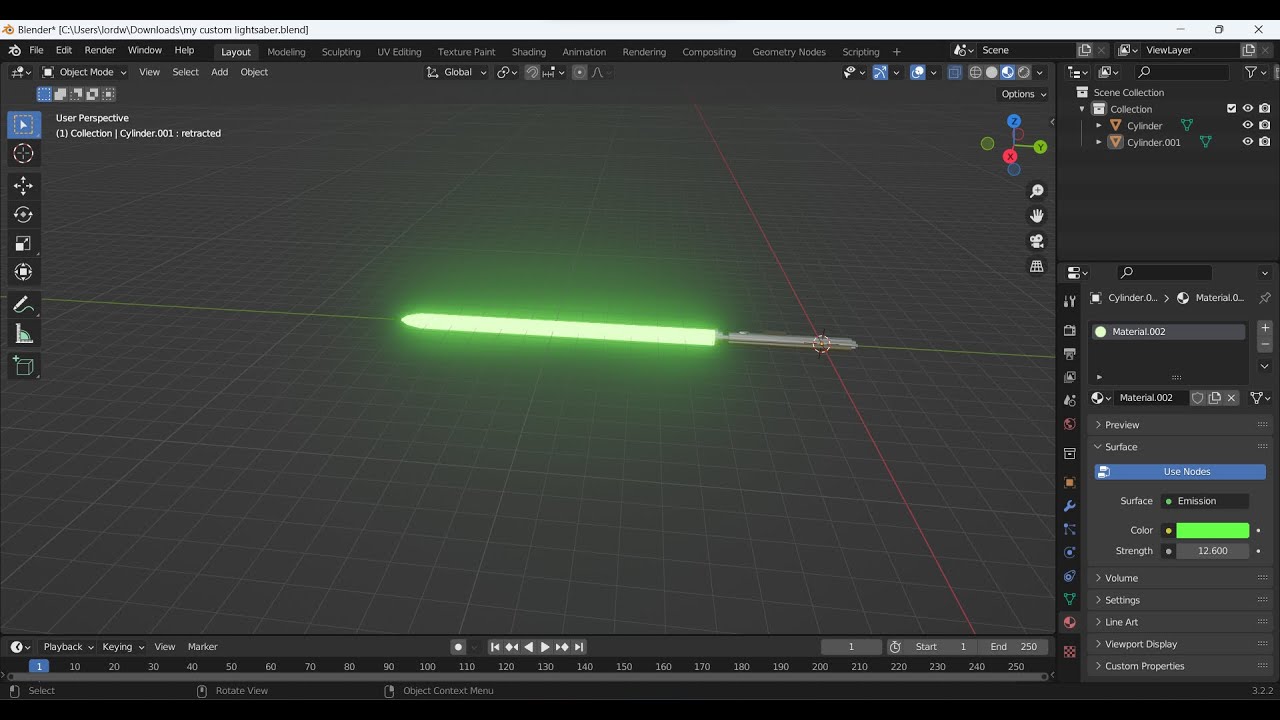Toggle camera view icon
Image resolution: width=1280 pixels, height=720 pixels.
1037,241
